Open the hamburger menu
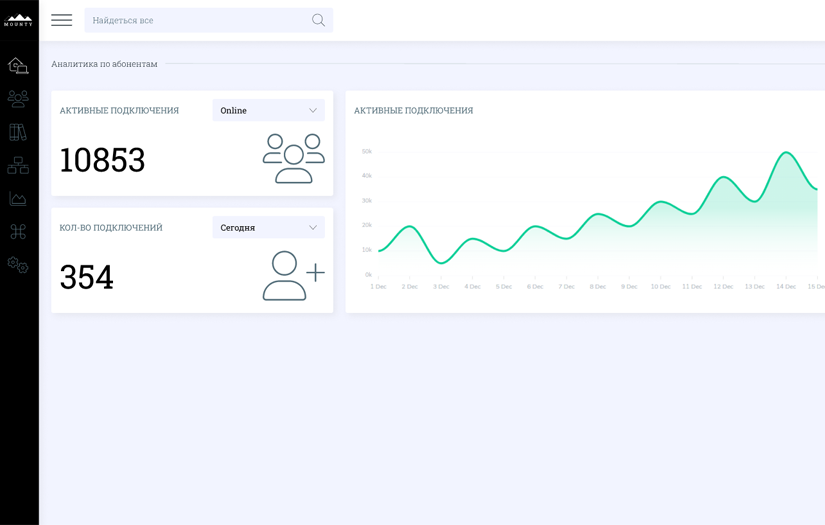This screenshot has width=825, height=525. (x=62, y=20)
